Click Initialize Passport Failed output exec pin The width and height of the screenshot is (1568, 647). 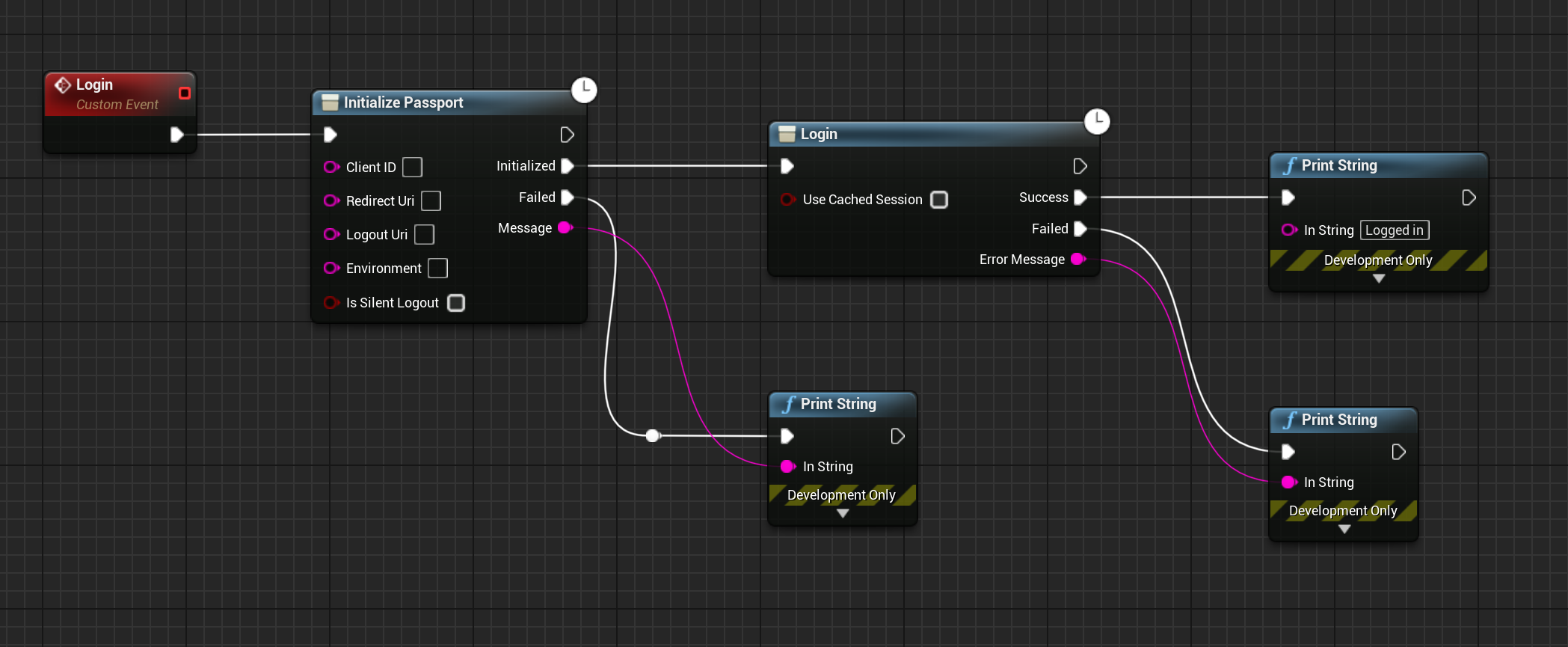567,197
